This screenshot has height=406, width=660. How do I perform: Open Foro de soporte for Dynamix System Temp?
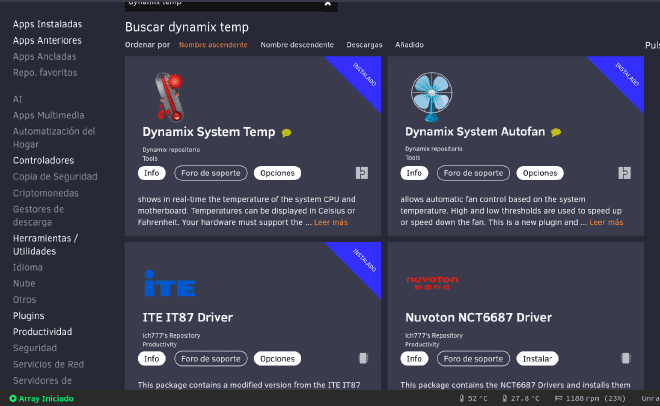[211, 173]
